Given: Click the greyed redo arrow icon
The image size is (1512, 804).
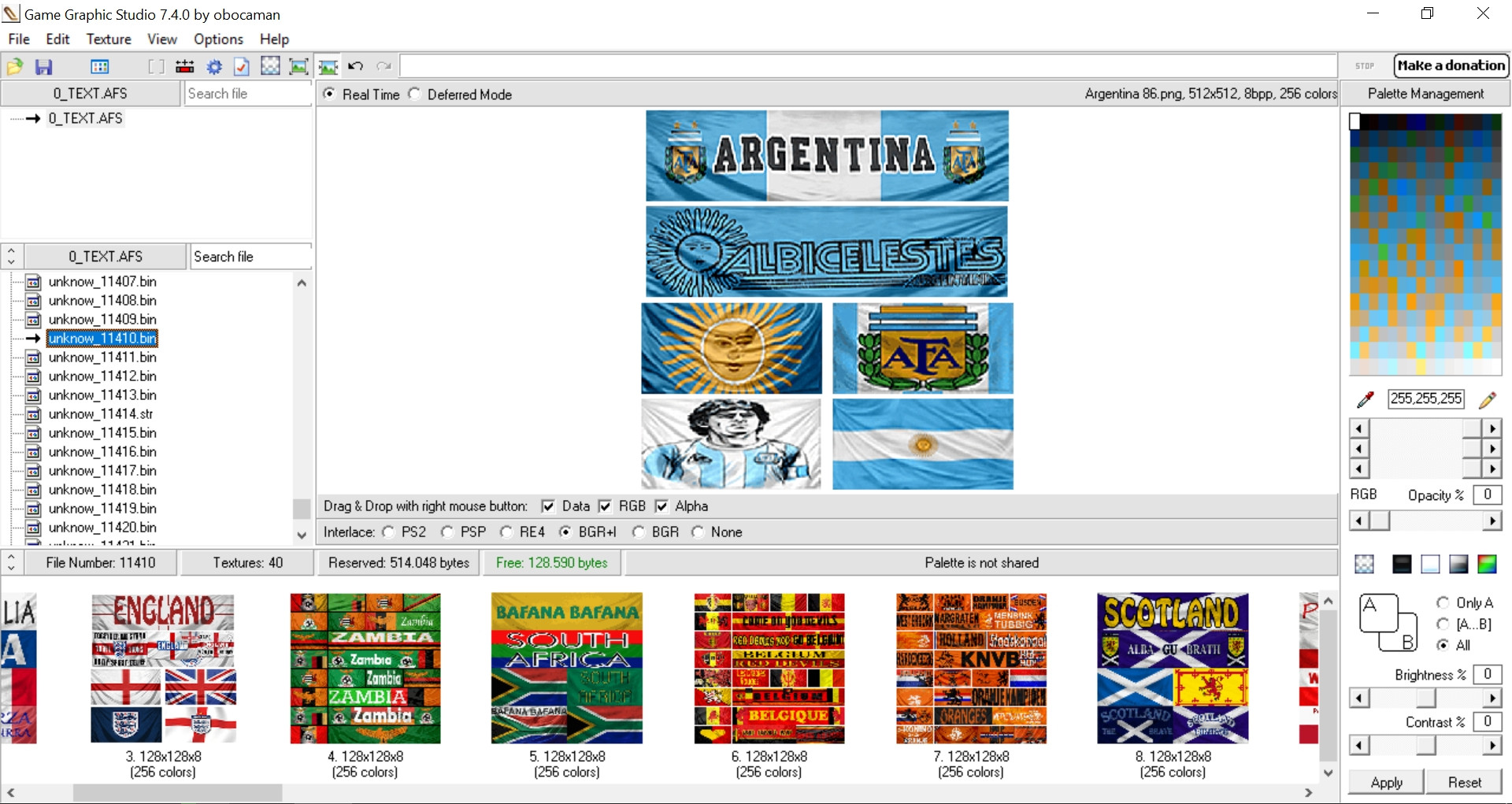Looking at the screenshot, I should (384, 67).
